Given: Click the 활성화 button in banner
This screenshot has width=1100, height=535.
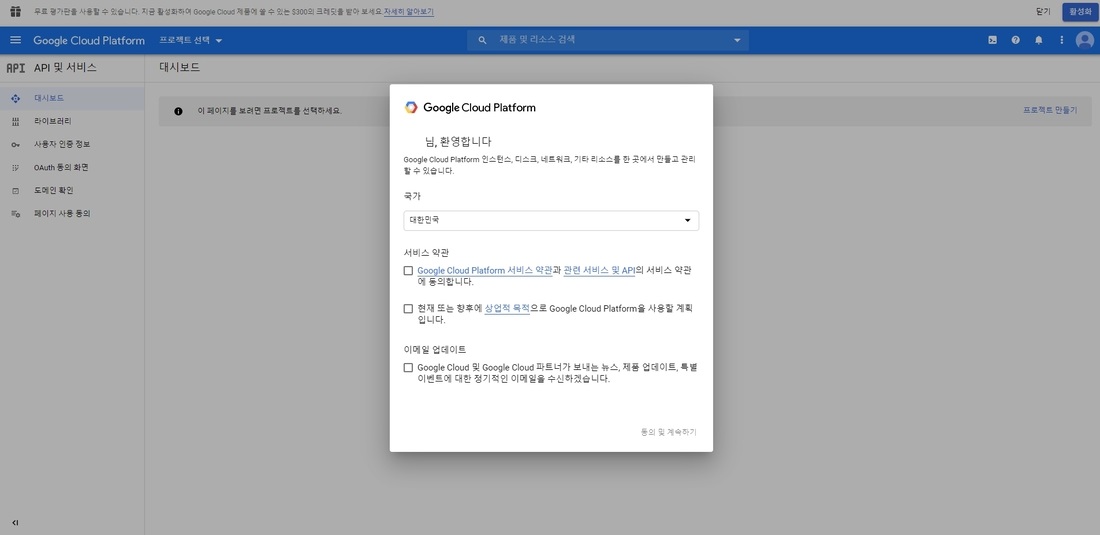Looking at the screenshot, I should tap(1080, 12).
